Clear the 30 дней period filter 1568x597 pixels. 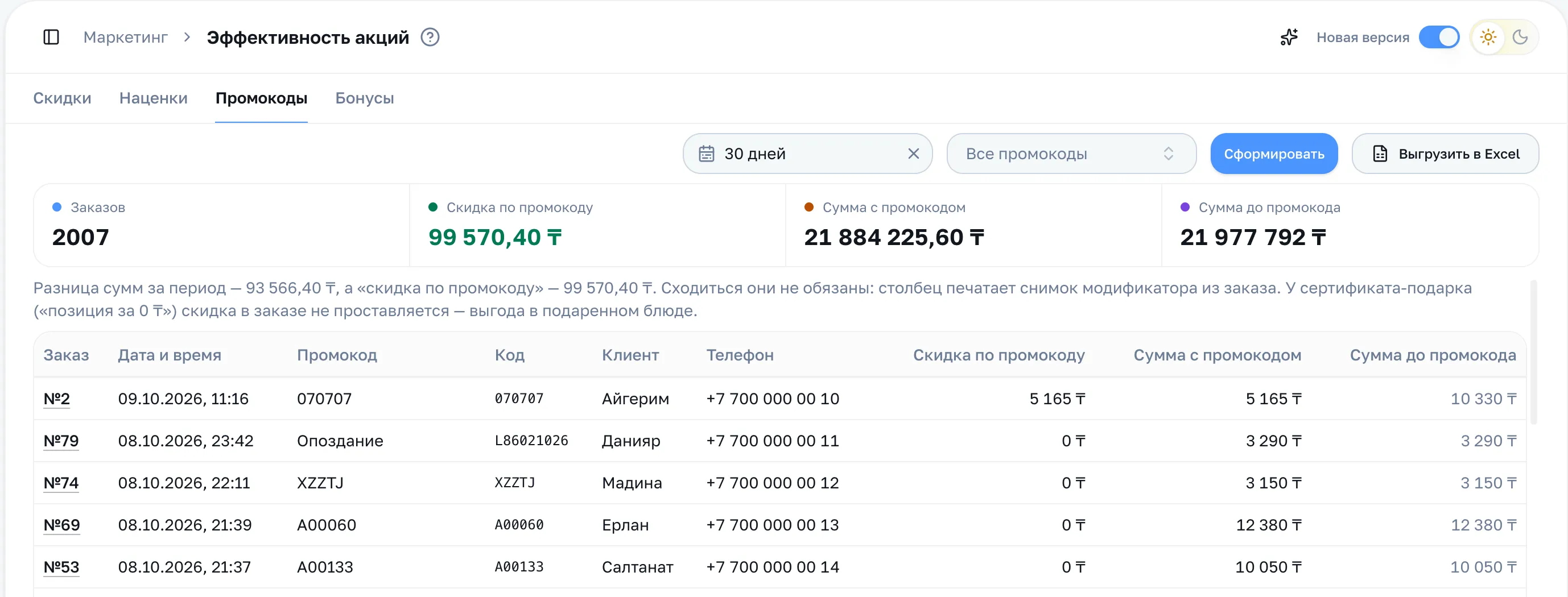(x=913, y=154)
